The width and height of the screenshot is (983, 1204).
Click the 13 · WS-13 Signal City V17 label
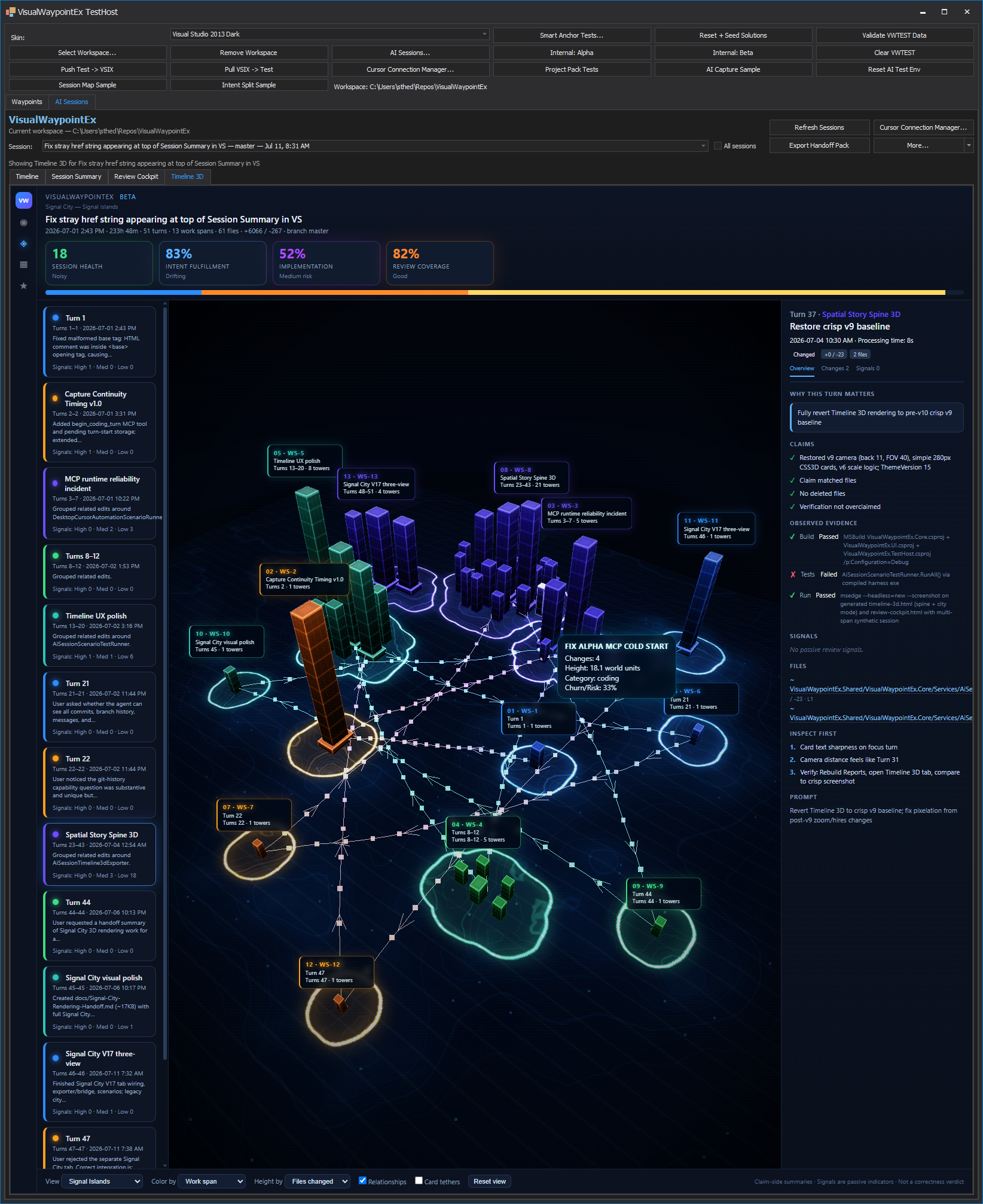coord(376,484)
